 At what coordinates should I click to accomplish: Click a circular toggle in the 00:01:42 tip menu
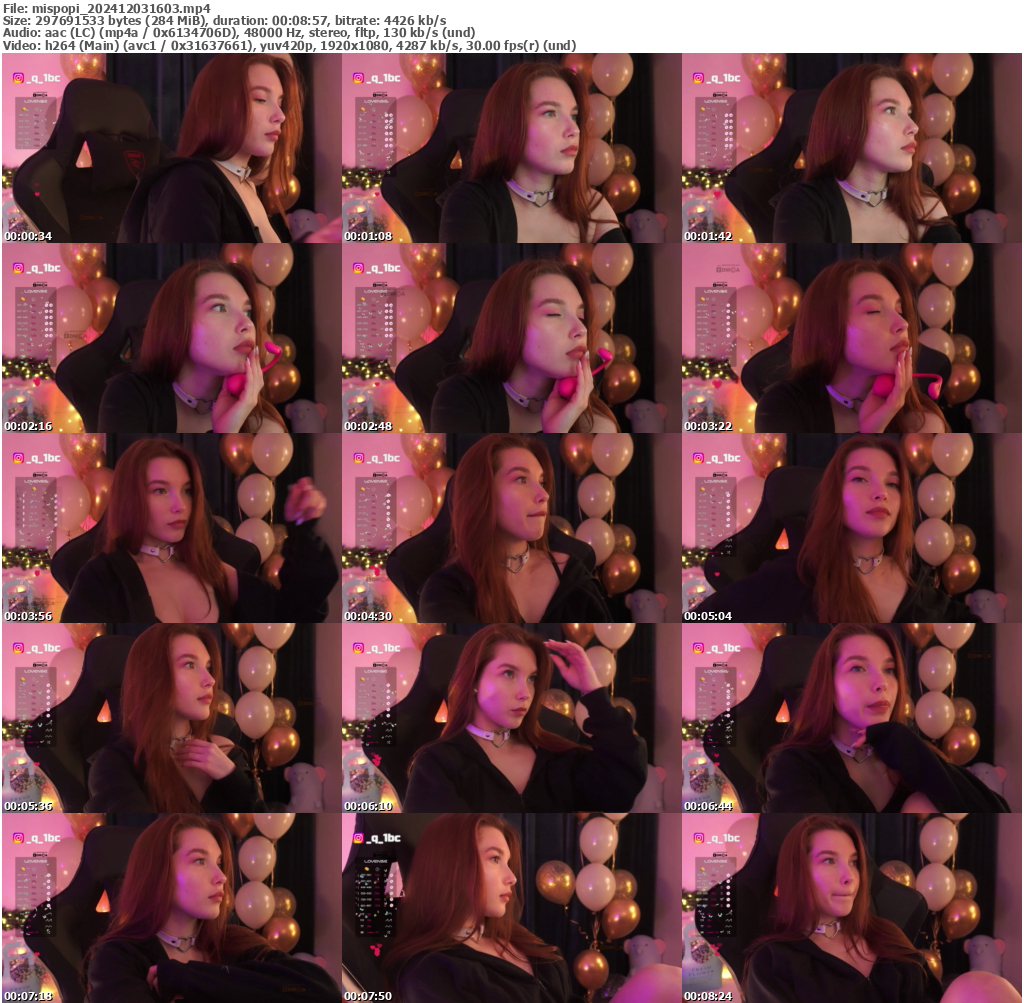coord(727,116)
